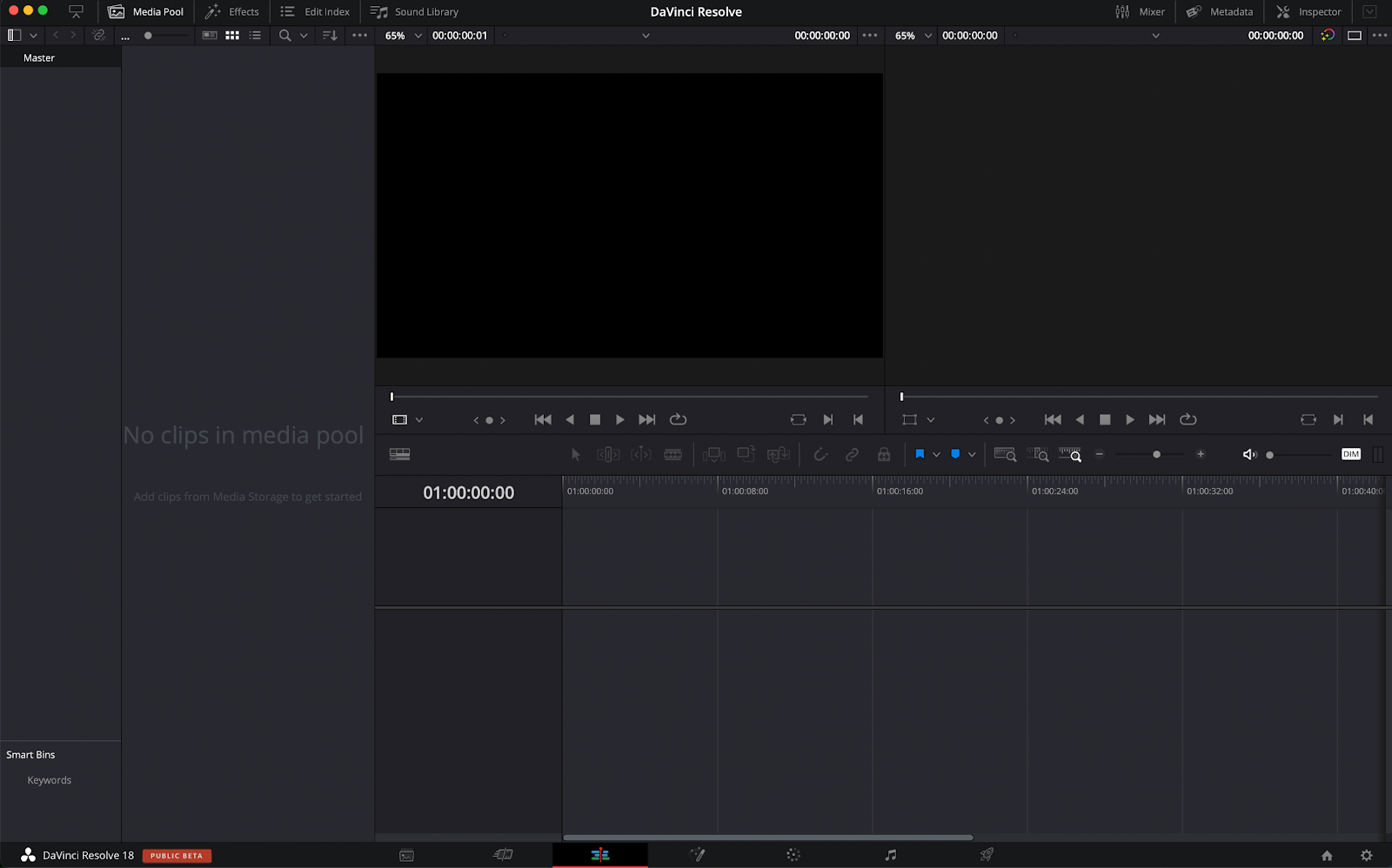Select the Keywords smart bin
Viewport: 1392px width, 868px height.
[50, 780]
